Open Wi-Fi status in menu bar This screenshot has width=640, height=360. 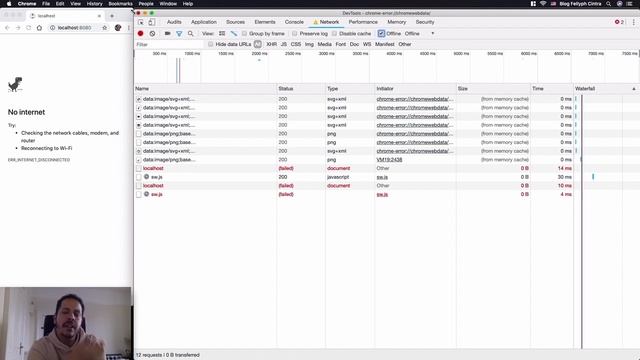tap(543, 4)
